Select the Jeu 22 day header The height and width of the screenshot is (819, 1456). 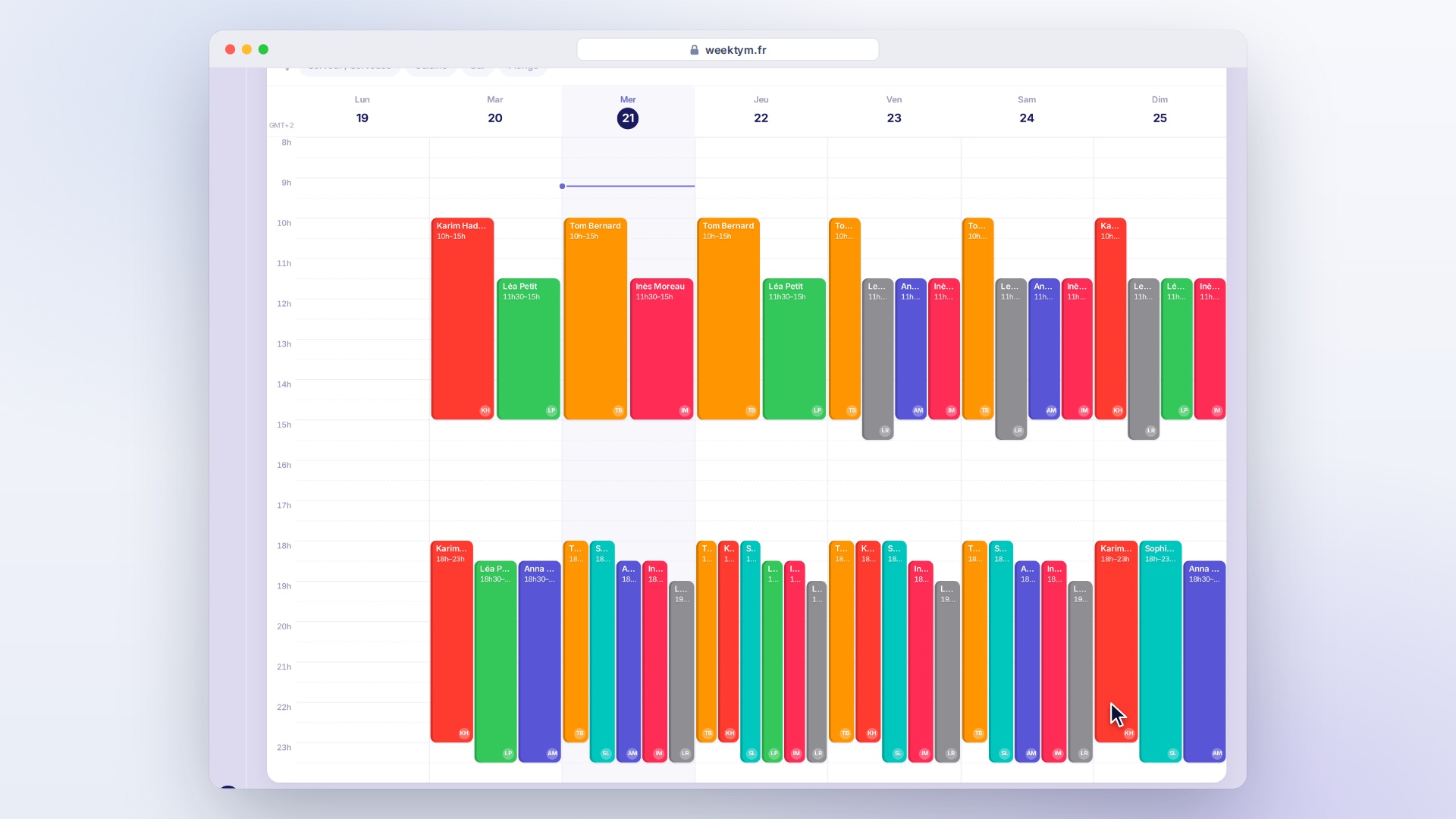(761, 111)
